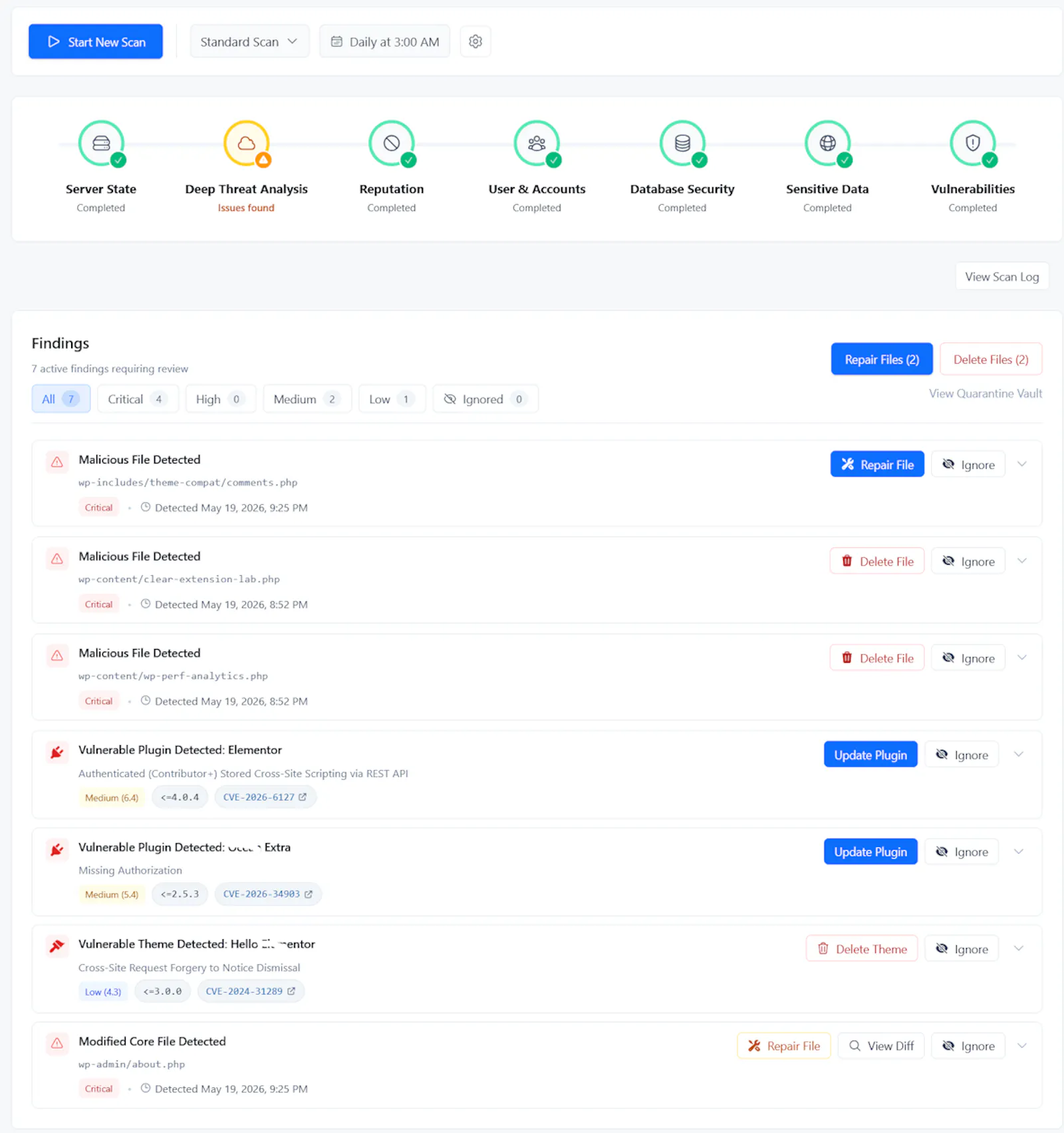Ignore the comments.php malicious file finding
Screen dimensions: 1064x1133
(968, 464)
